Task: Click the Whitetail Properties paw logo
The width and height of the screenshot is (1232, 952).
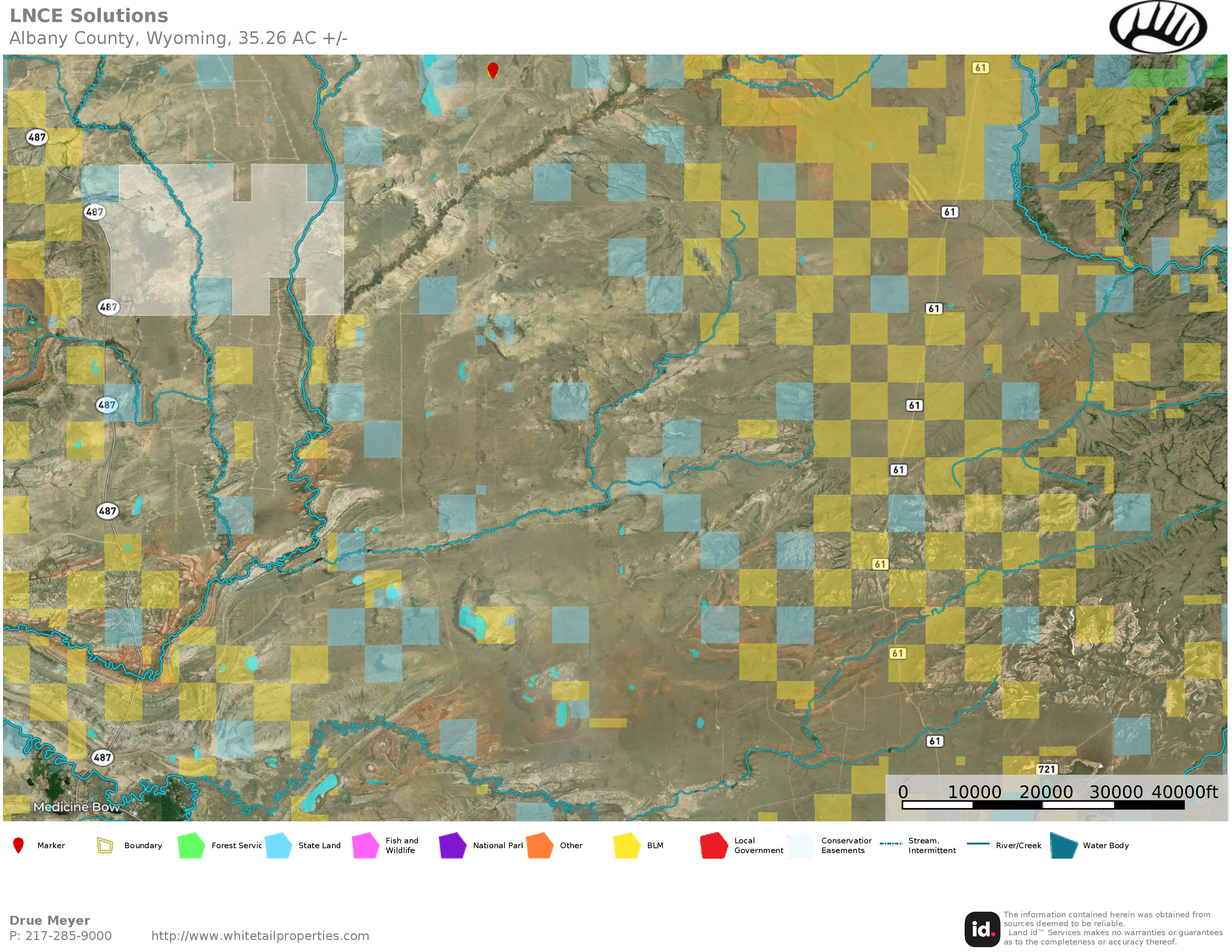Action: point(1158,27)
